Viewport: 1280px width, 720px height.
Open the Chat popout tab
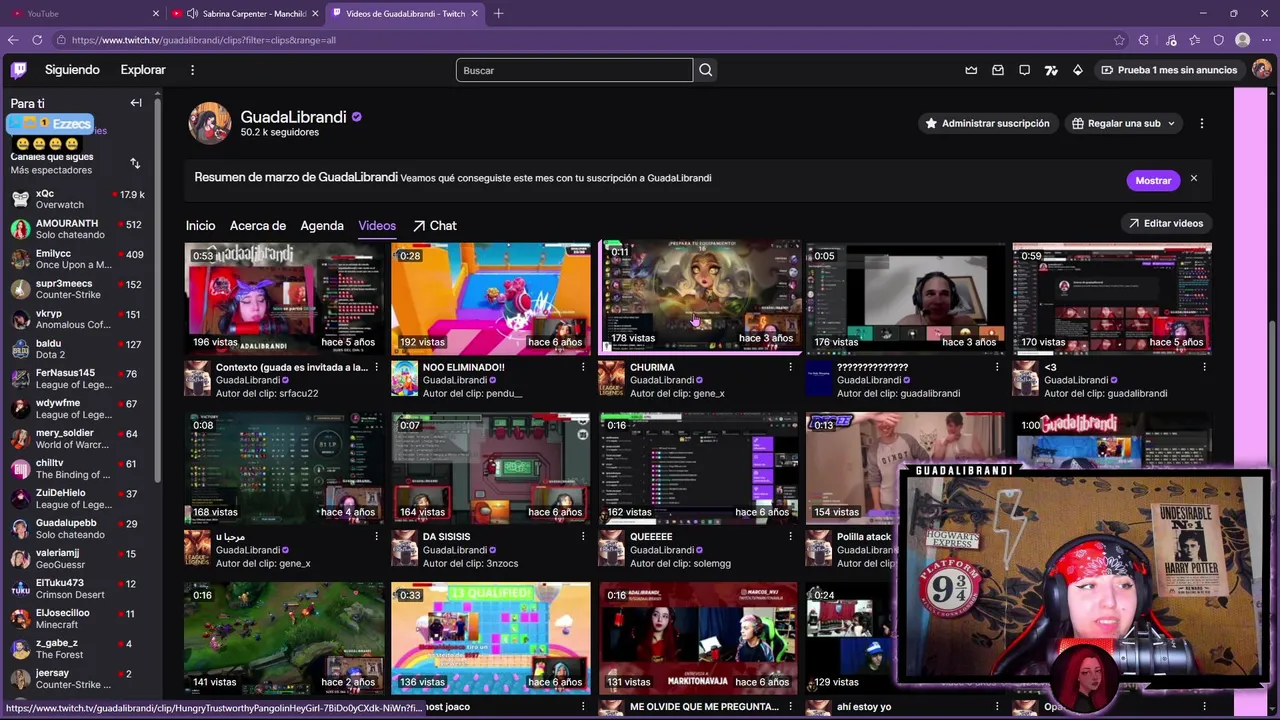click(x=435, y=226)
